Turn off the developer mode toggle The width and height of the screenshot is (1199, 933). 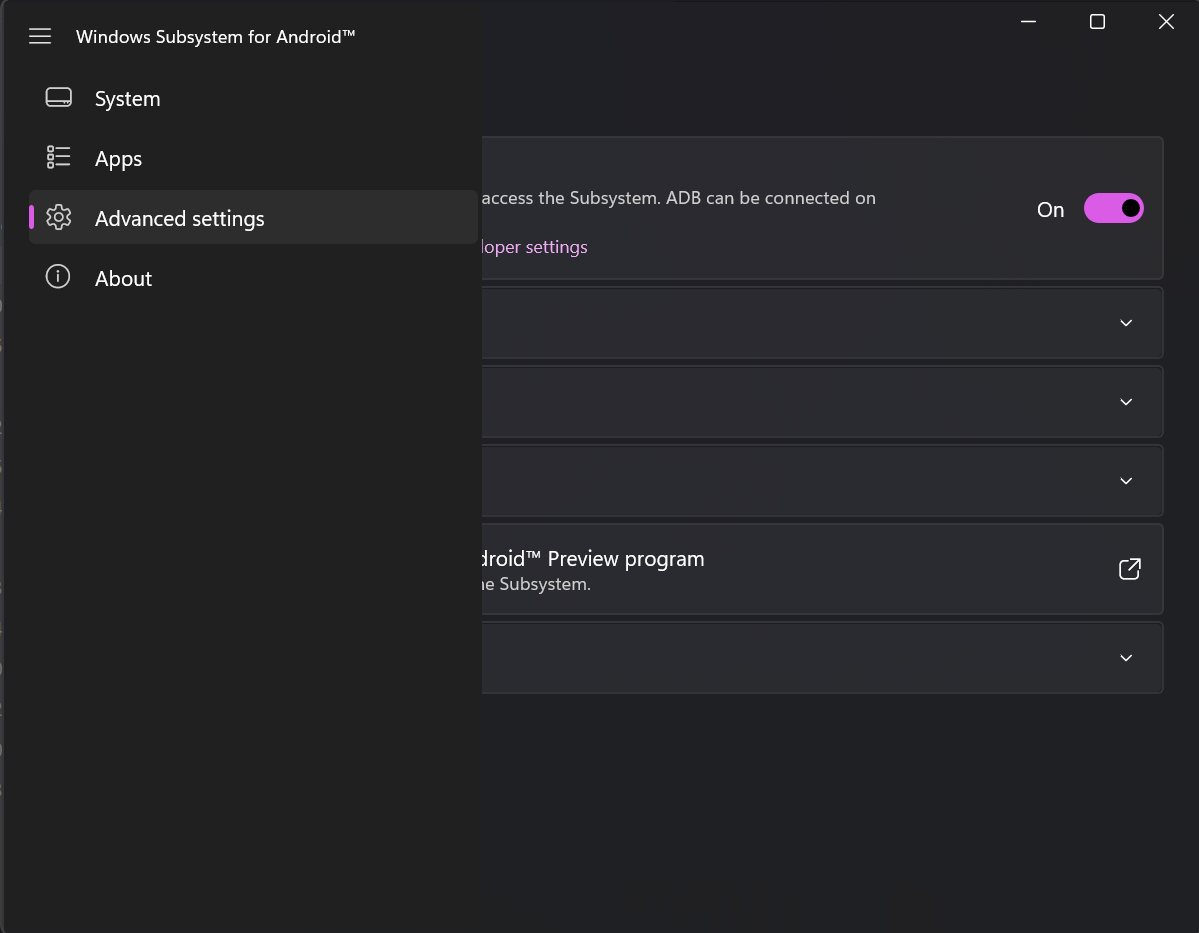tap(1113, 209)
